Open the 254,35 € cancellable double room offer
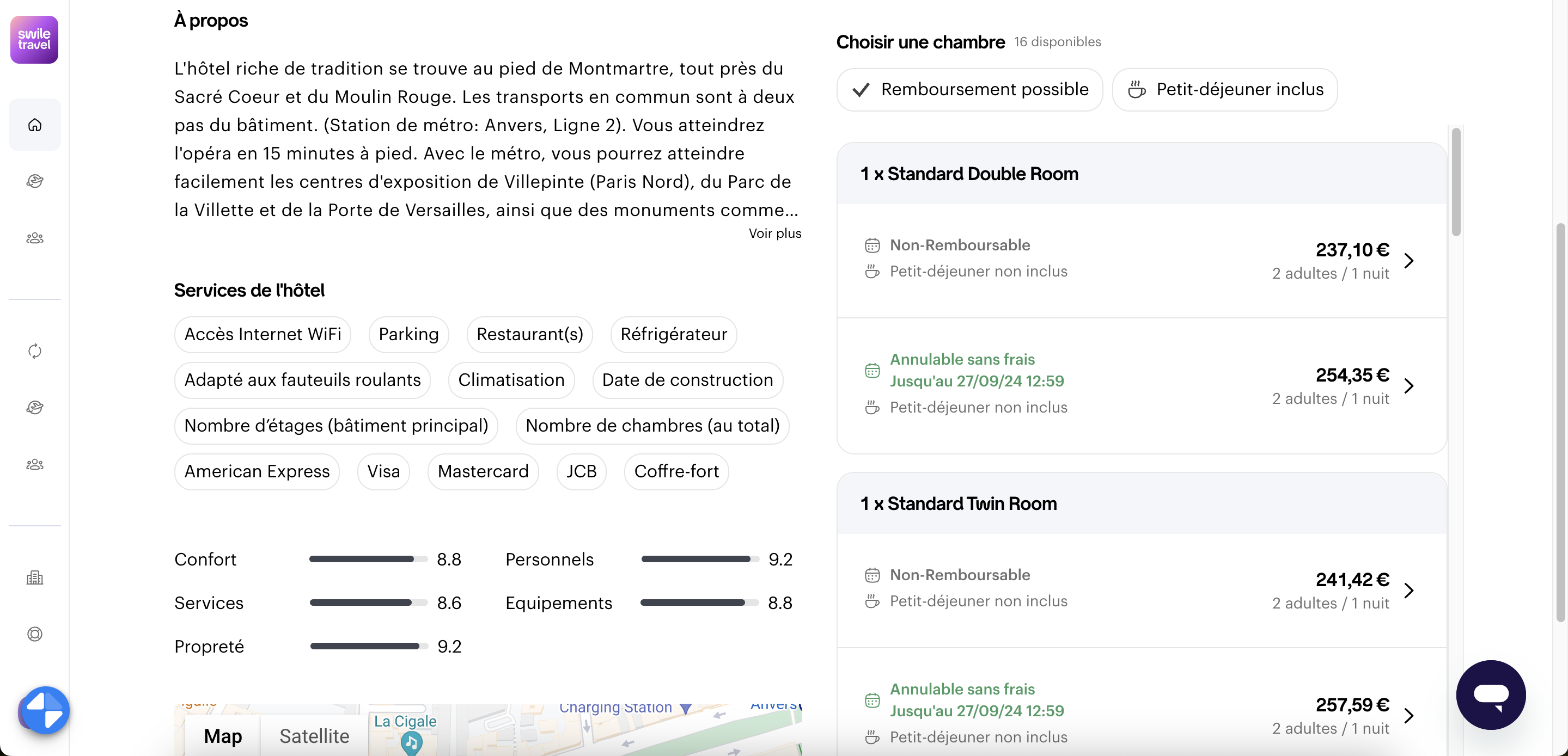The image size is (1568, 756). pyautogui.click(x=1408, y=386)
